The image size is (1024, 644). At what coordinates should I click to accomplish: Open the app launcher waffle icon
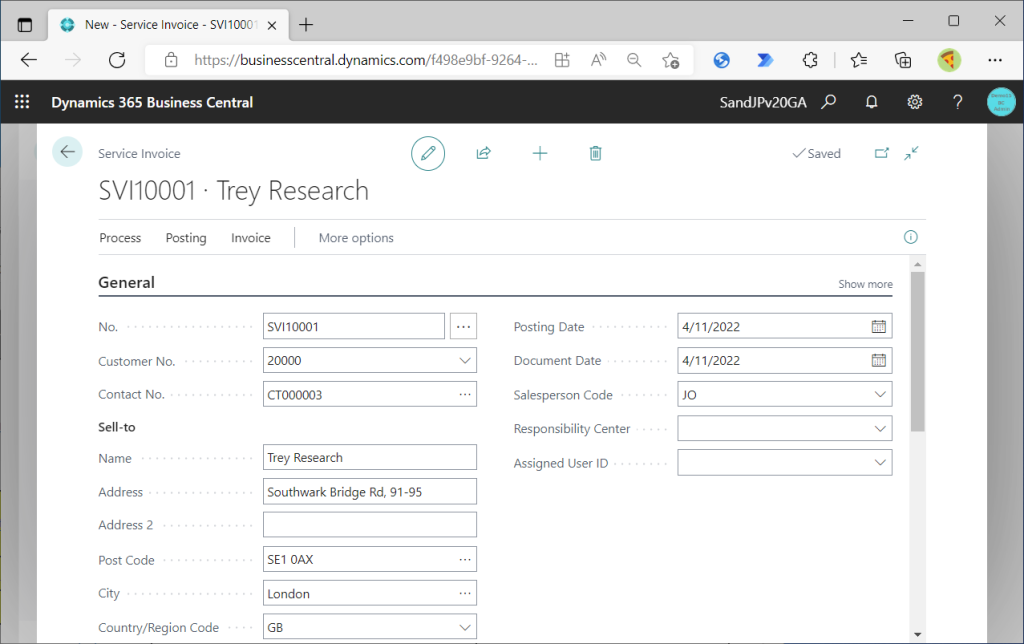pos(22,102)
